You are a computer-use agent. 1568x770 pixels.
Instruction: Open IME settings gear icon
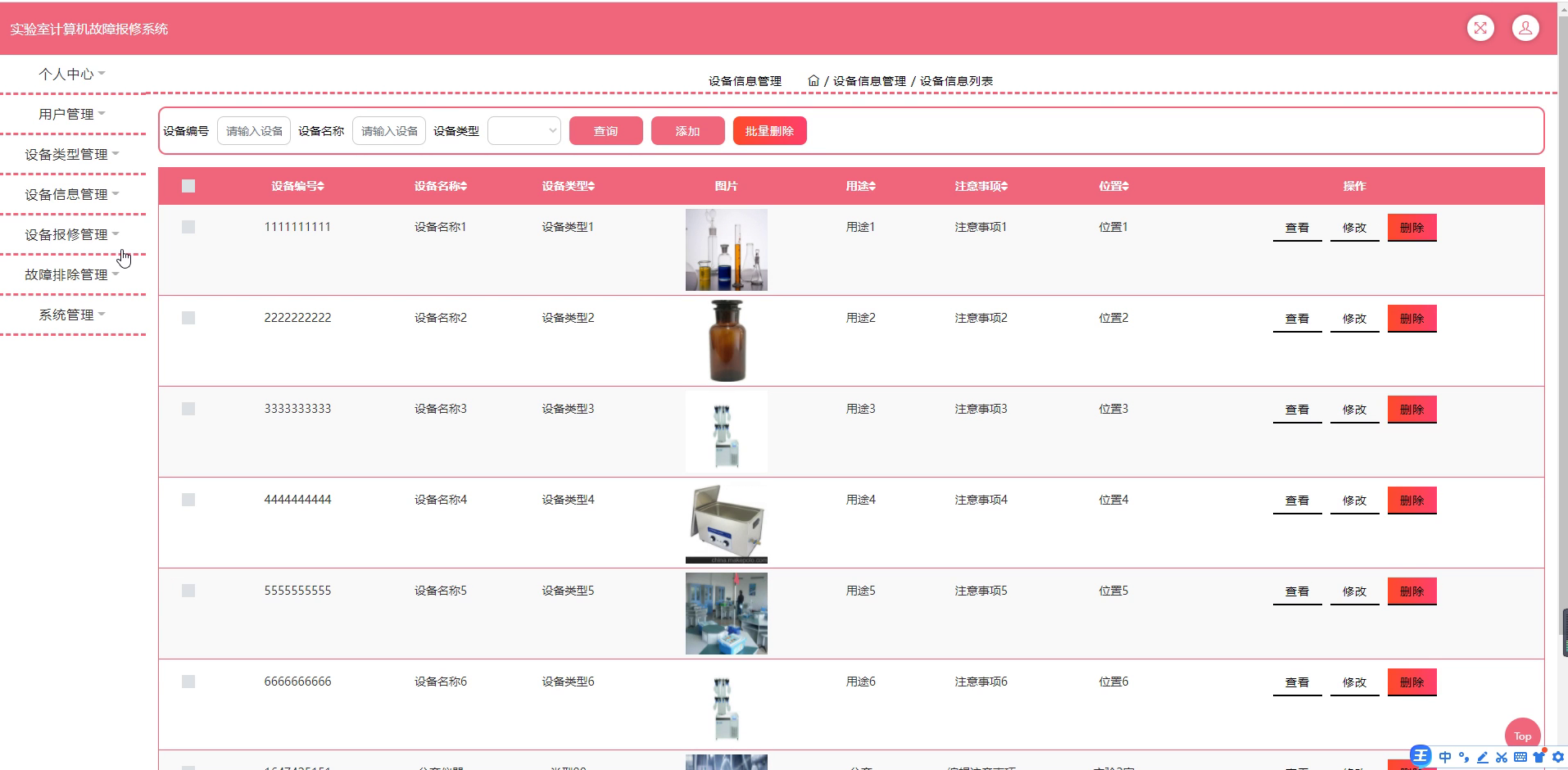[1558, 757]
